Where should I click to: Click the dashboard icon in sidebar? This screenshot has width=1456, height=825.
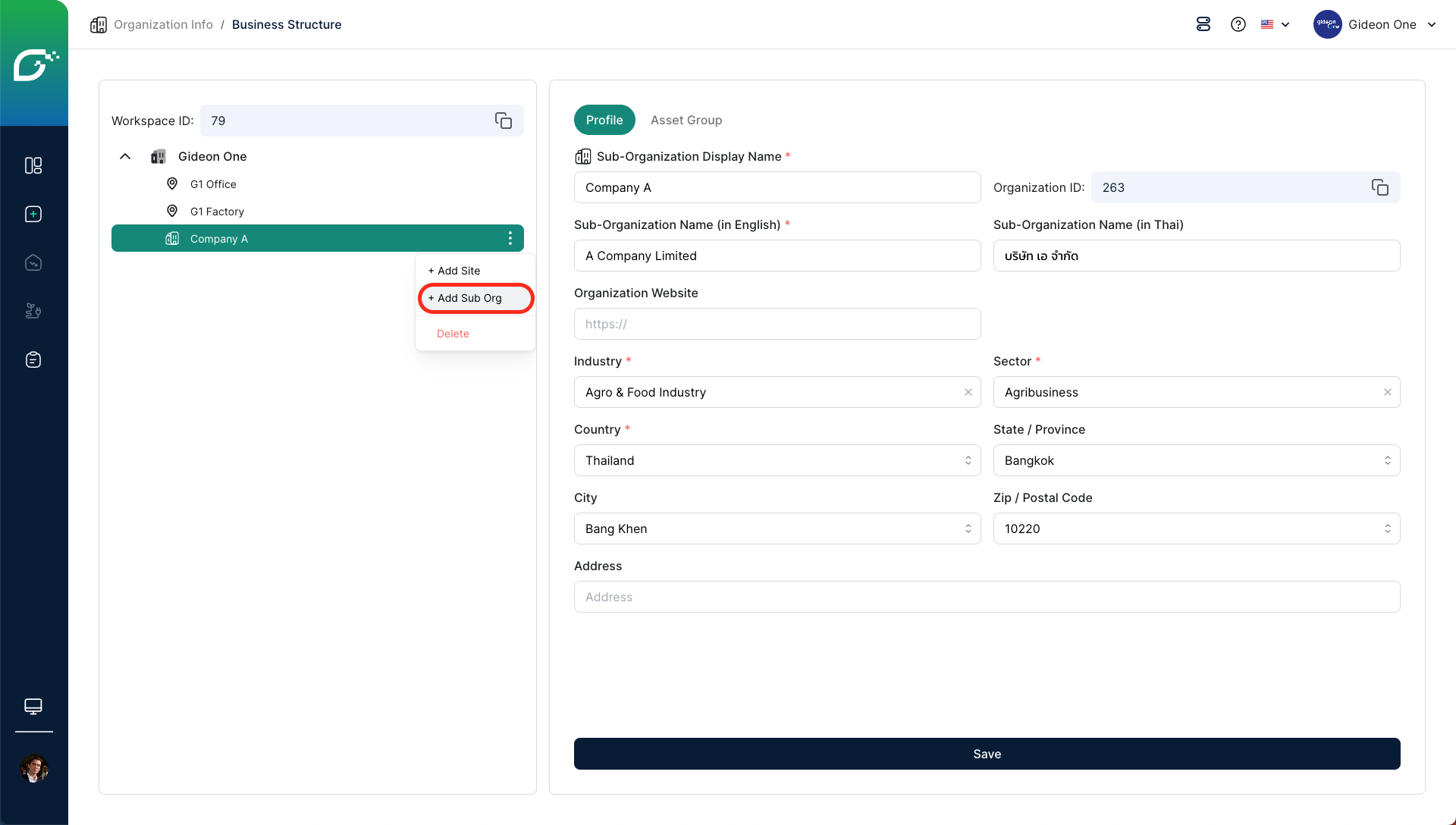[x=33, y=165]
